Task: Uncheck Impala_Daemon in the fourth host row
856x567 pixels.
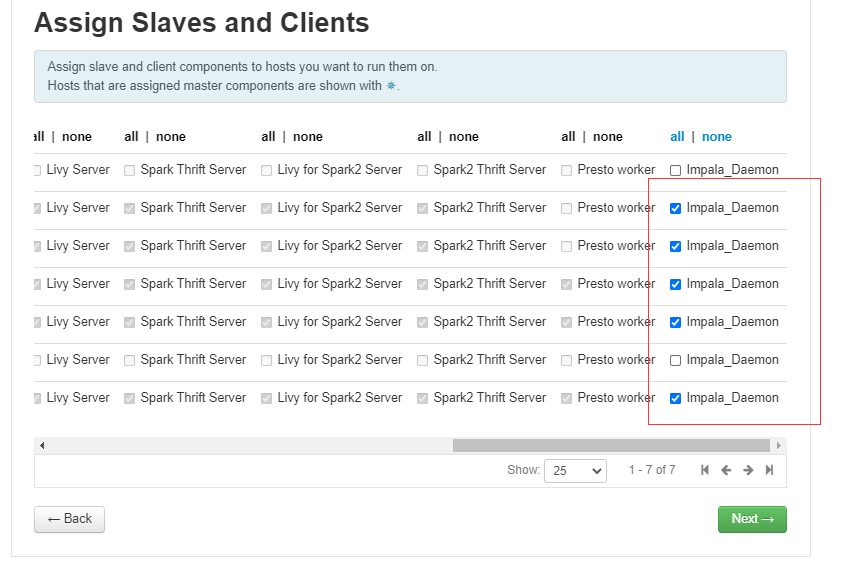Action: [x=675, y=284]
